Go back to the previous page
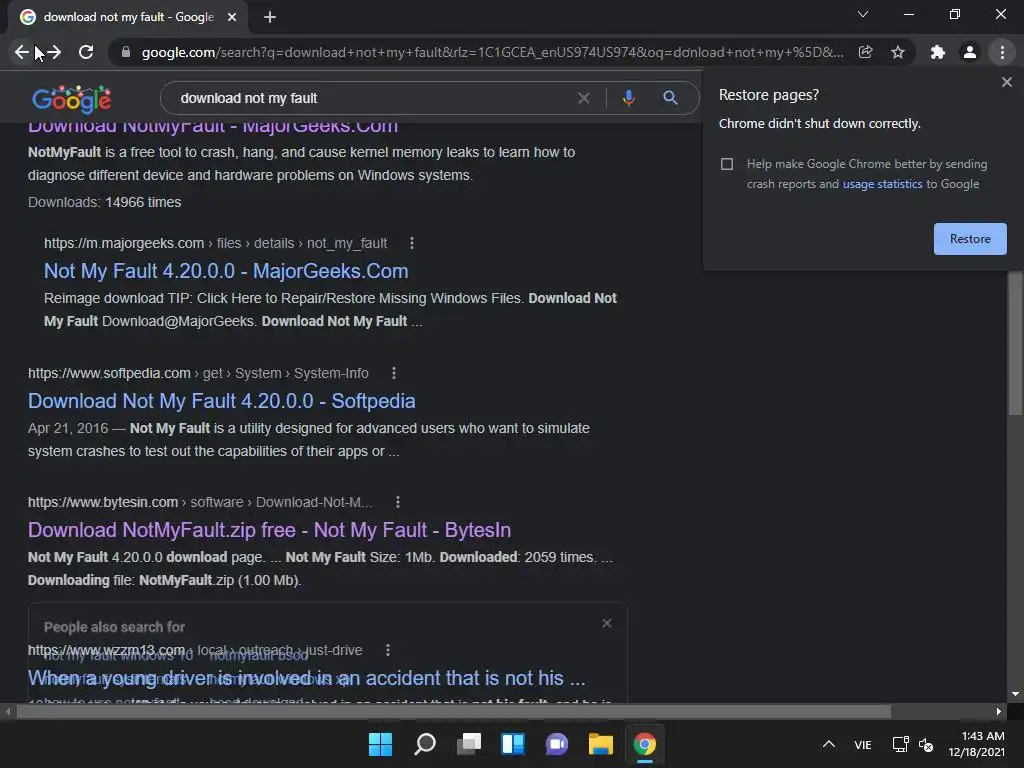Viewport: 1024px width, 768px height. [22, 52]
